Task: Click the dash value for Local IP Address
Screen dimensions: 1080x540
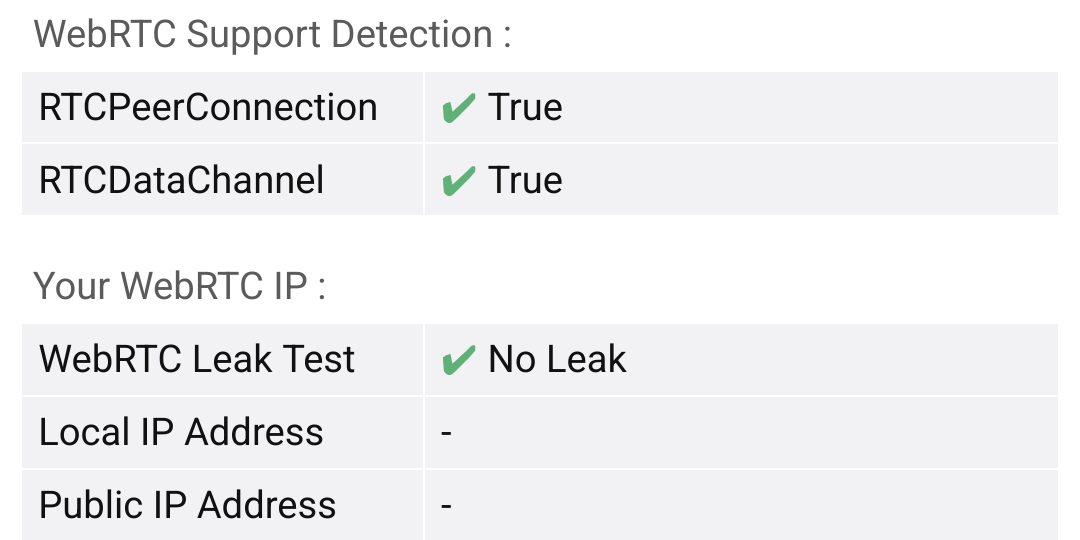Action: (446, 433)
